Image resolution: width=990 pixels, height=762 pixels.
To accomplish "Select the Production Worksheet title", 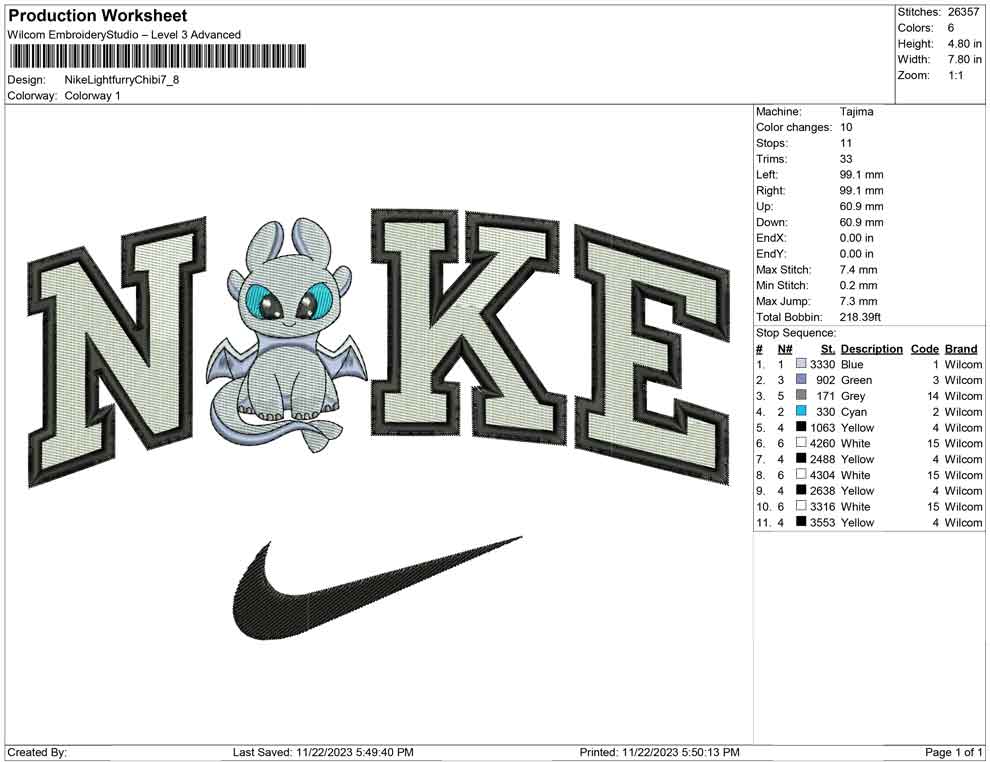I will (x=98, y=16).
